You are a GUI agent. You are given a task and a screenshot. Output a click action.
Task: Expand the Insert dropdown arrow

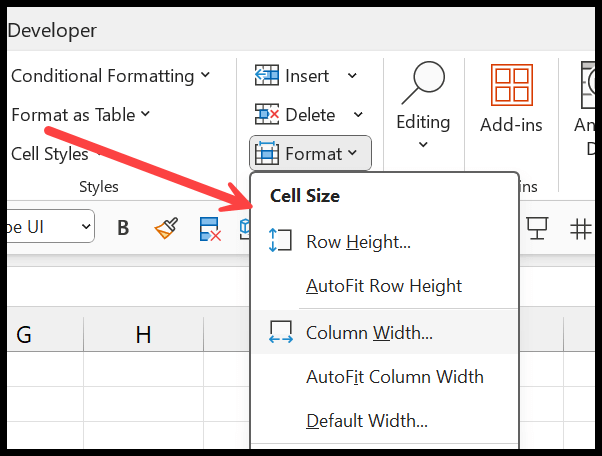[x=352, y=76]
